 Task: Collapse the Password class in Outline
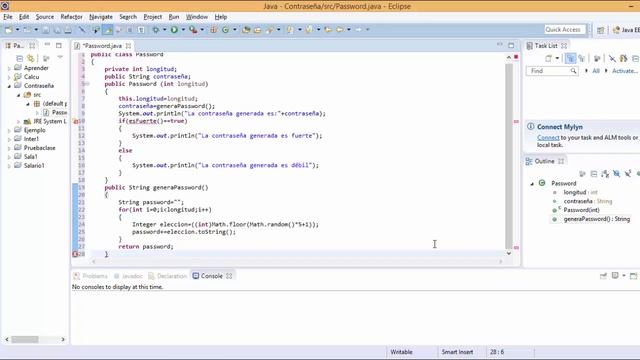pyautogui.click(x=532, y=184)
